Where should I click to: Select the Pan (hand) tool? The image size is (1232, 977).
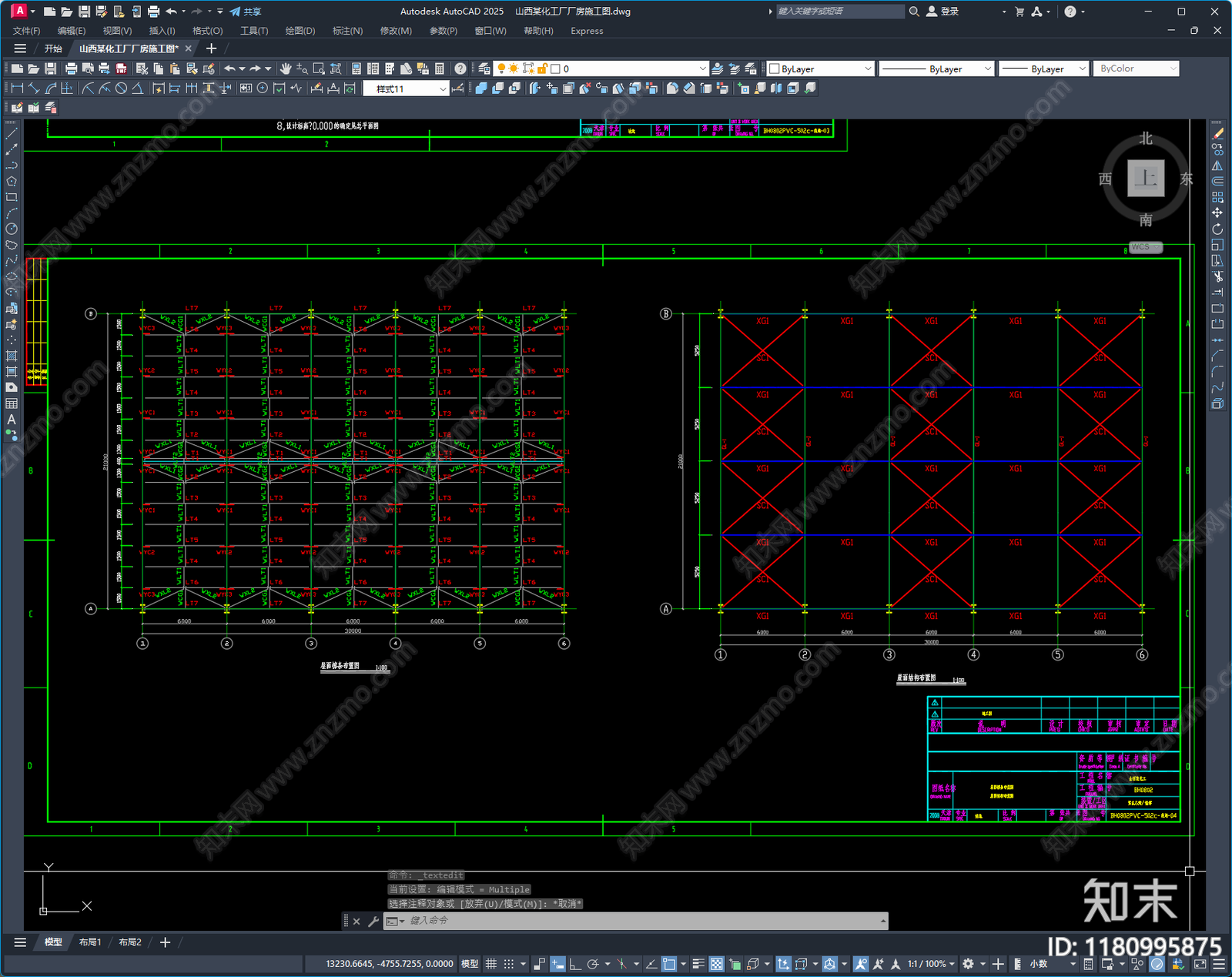tap(285, 69)
